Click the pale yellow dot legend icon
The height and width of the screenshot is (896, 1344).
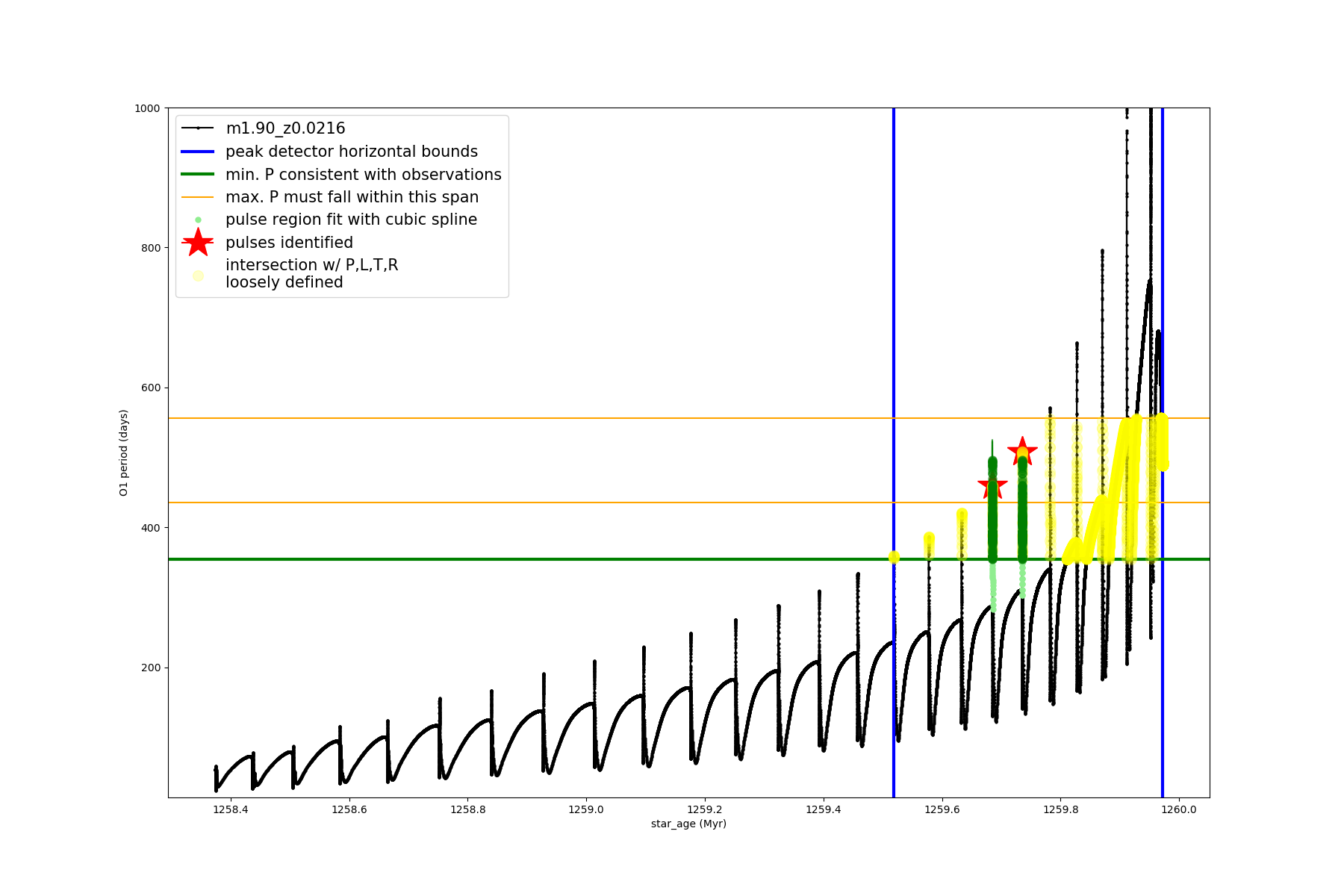(x=198, y=276)
